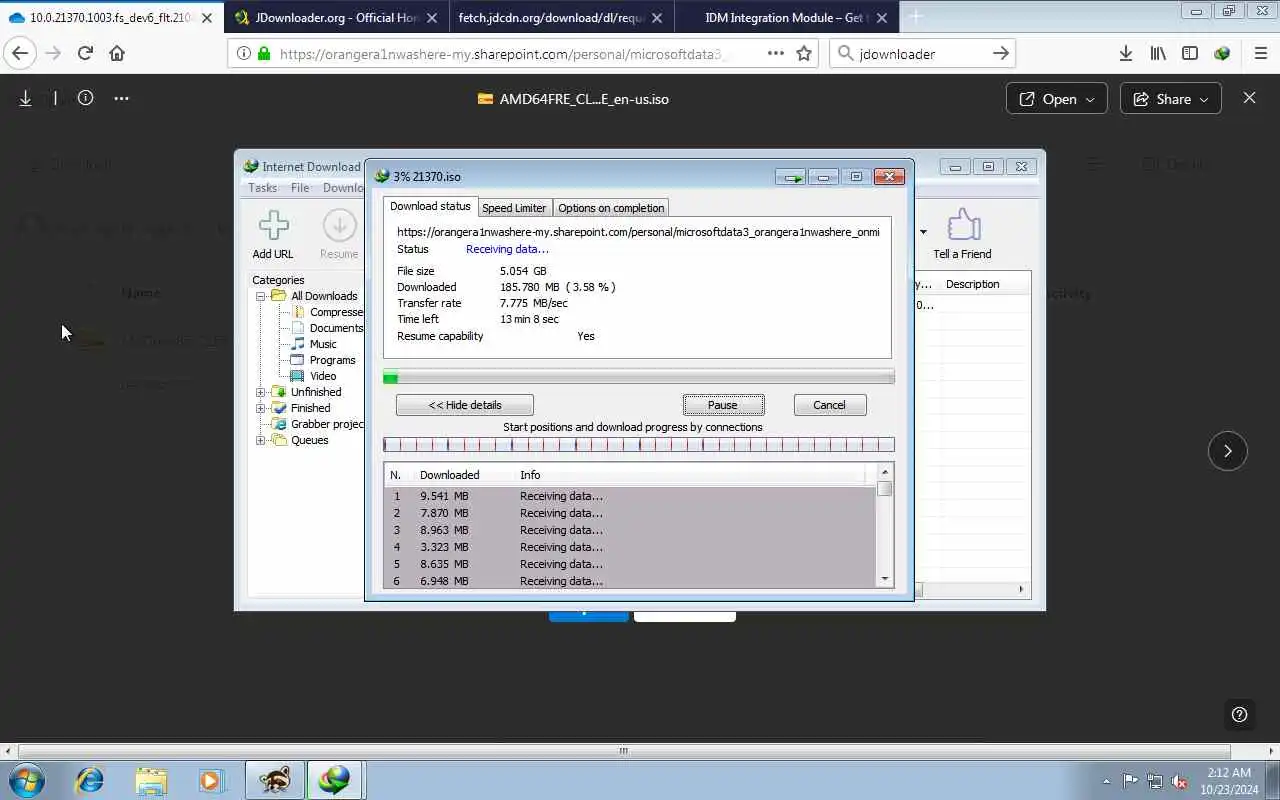This screenshot has height=800, width=1280.
Task: Go to next file with right chevron
Action: [x=1228, y=451]
